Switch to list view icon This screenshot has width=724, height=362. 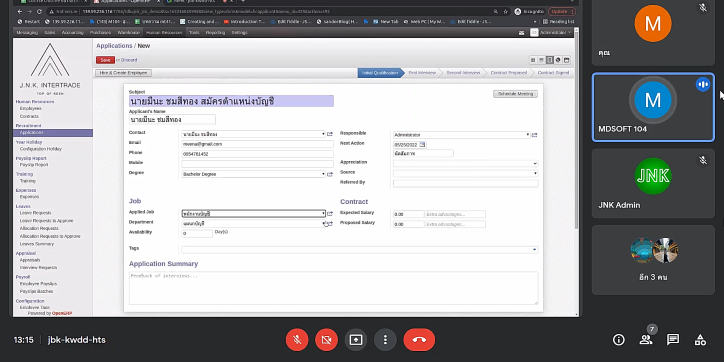(x=541, y=60)
